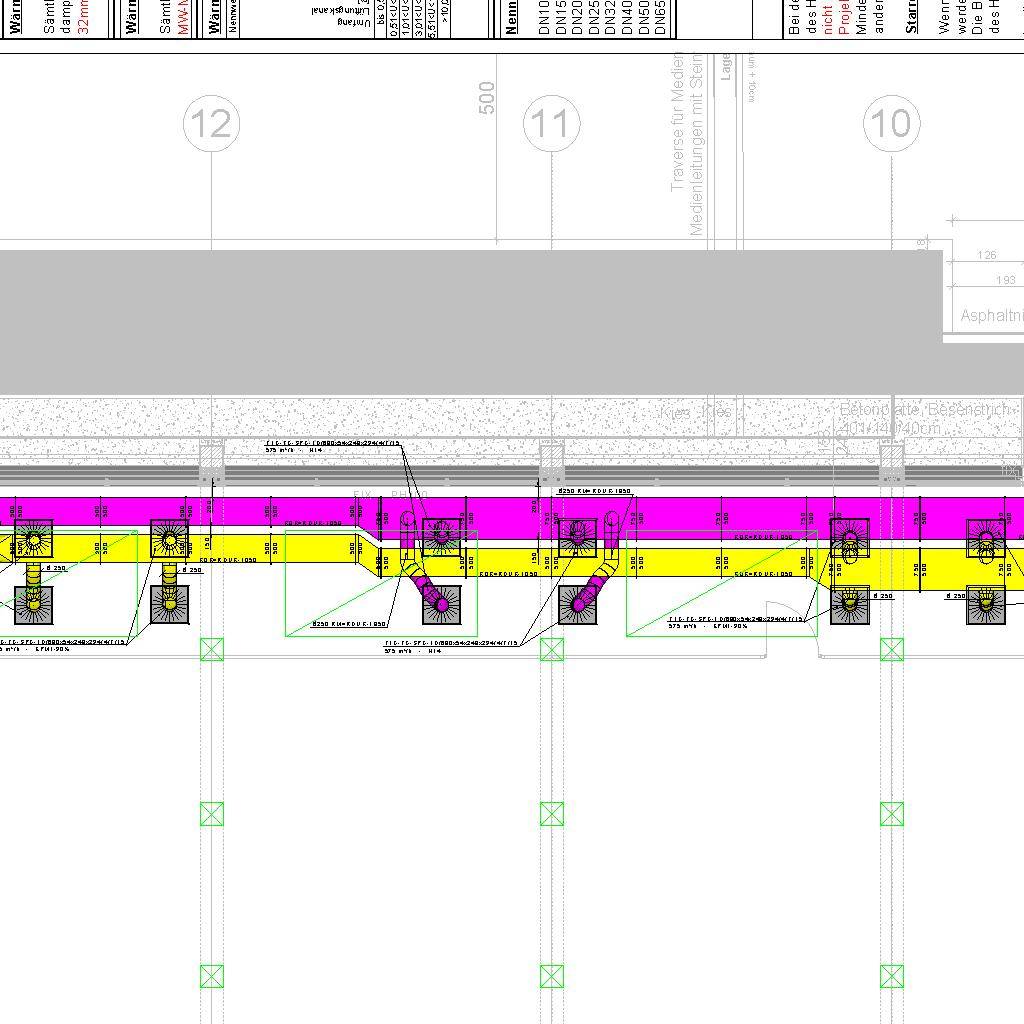Select the "Kies Kies" gravel label
1024x1024 pixels.
coord(696,412)
